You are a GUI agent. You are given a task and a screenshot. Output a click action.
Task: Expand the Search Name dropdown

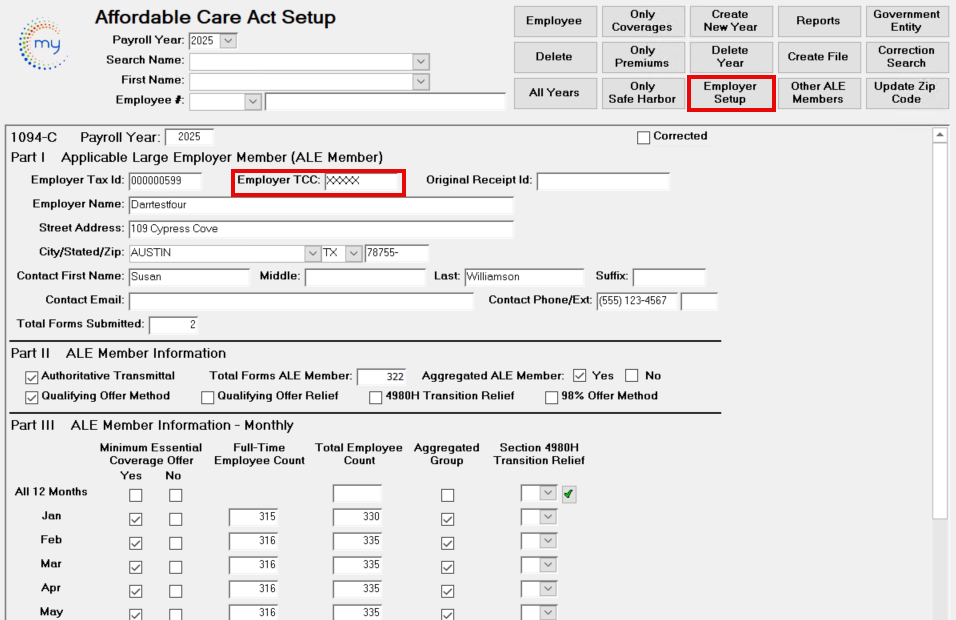(421, 61)
